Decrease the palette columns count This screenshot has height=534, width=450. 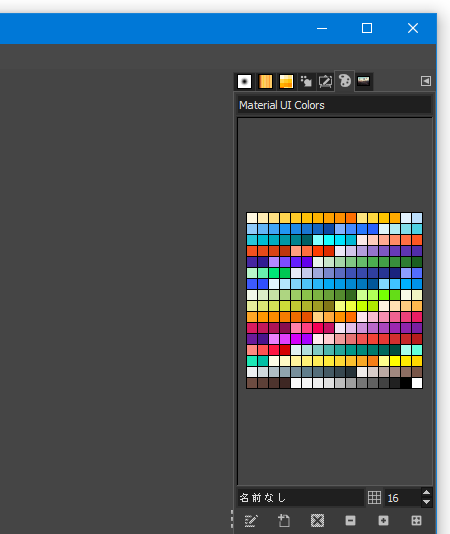426,502
